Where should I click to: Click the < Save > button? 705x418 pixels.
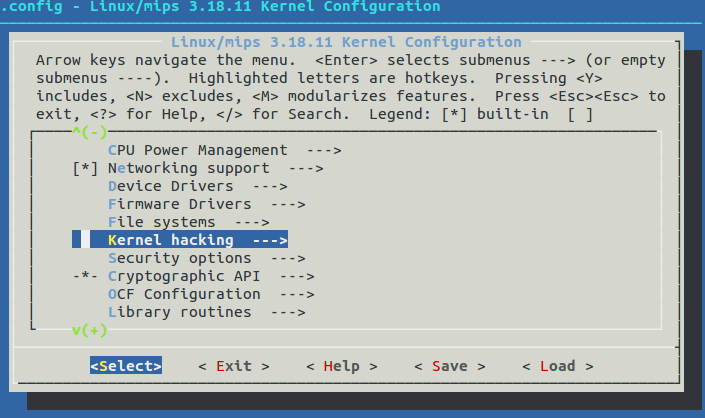pyautogui.click(x=450, y=366)
